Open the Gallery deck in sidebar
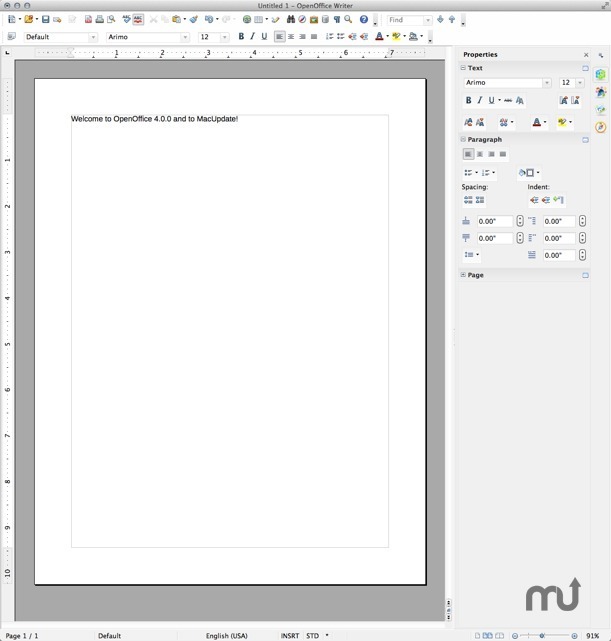This screenshot has width=611, height=641. (x=600, y=109)
